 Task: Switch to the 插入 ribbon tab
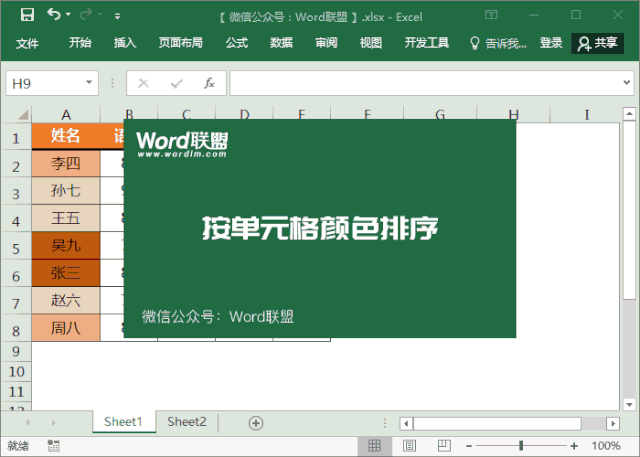pyautogui.click(x=125, y=42)
